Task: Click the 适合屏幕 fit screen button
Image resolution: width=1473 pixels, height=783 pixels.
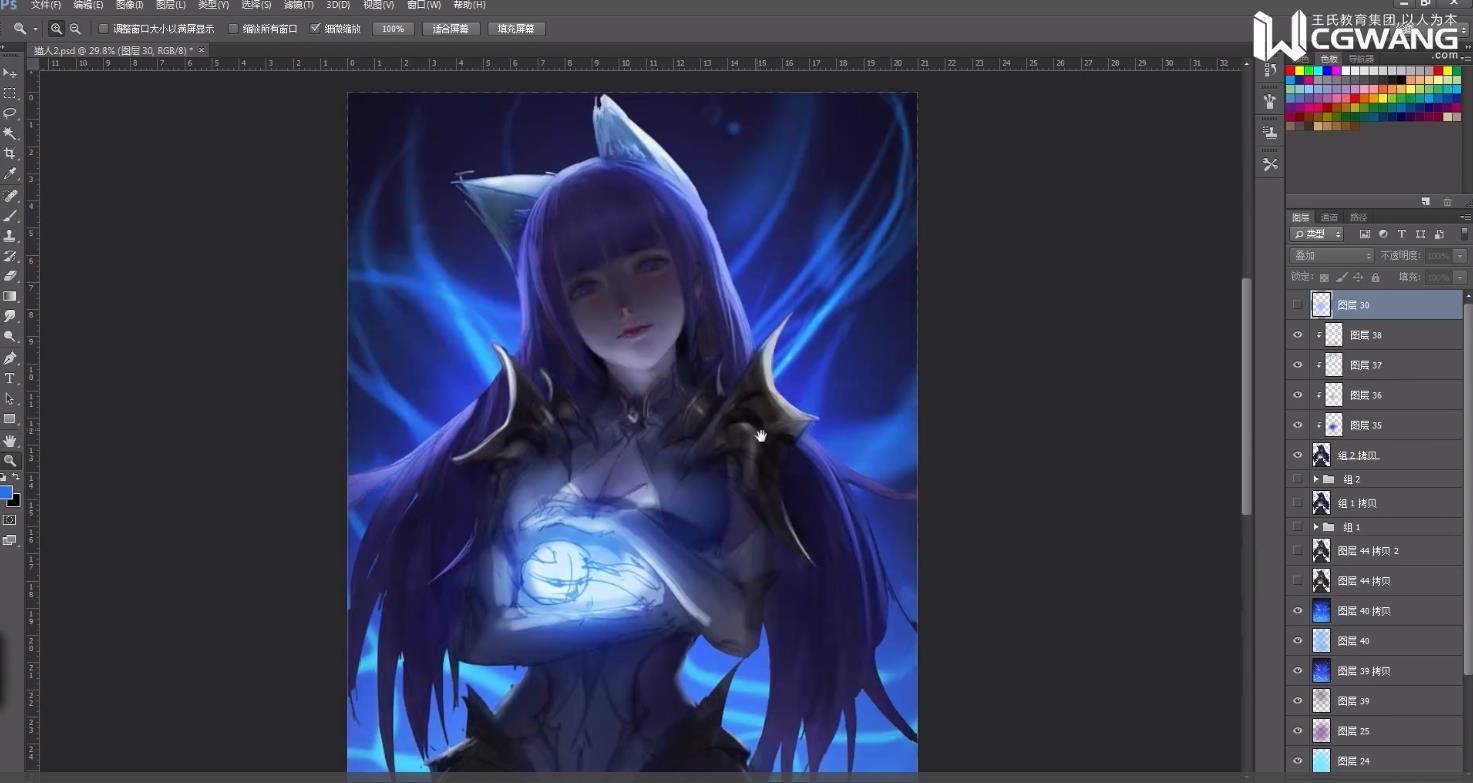Action: [451, 29]
